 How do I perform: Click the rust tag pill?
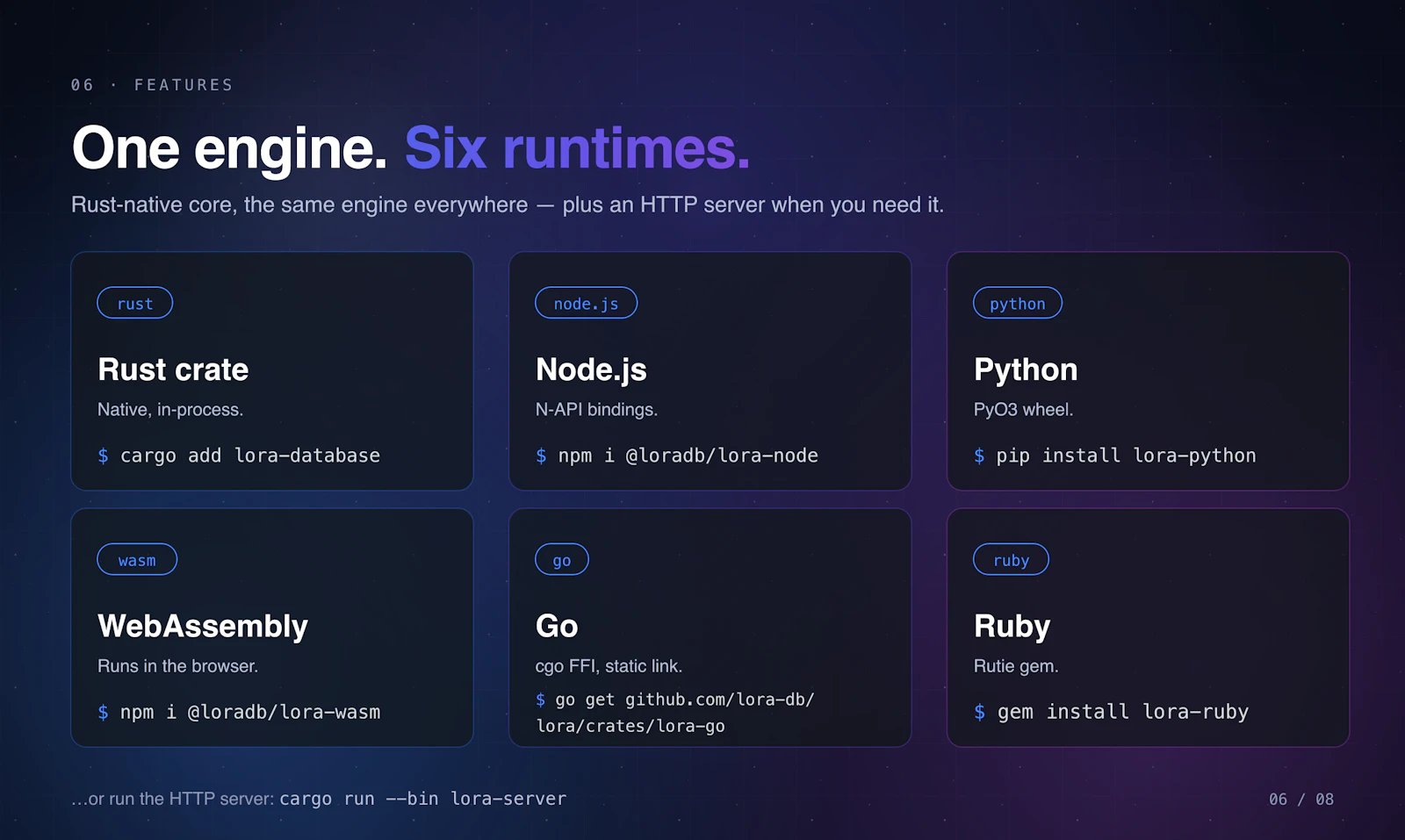pyautogui.click(x=134, y=303)
